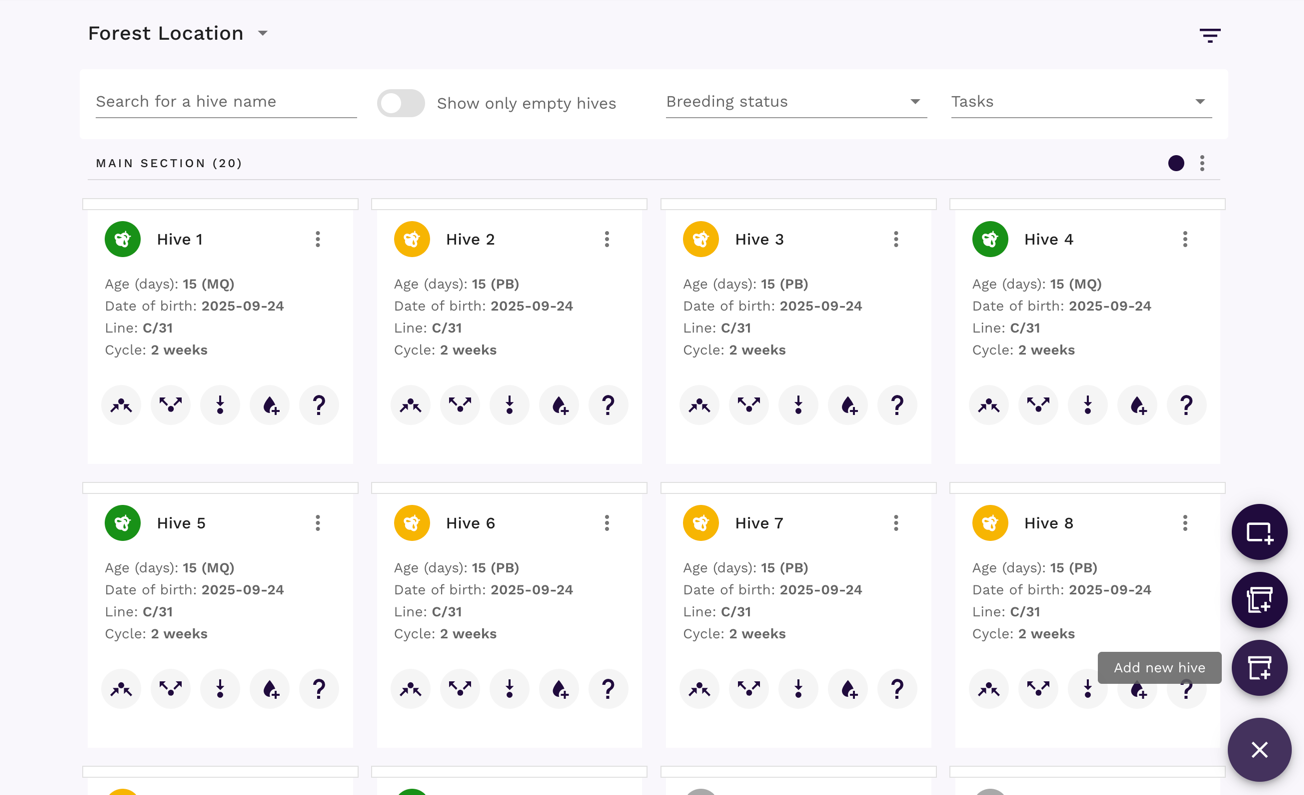Viewport: 1304px width, 795px height.
Task: Click the question mark icon on Hive 5
Action: [319, 689]
